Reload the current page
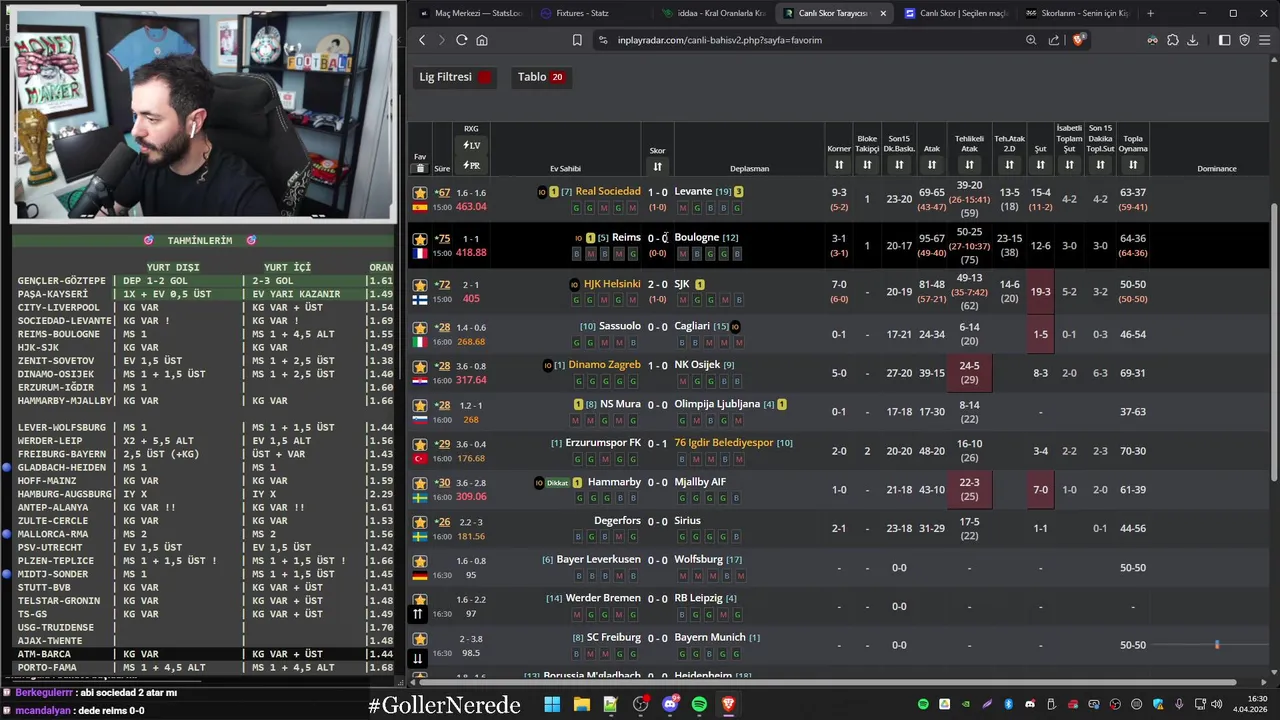 [461, 40]
